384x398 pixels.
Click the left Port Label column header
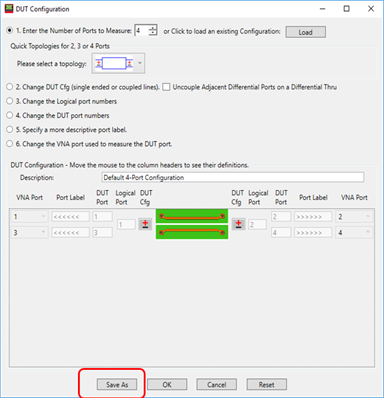70,197
